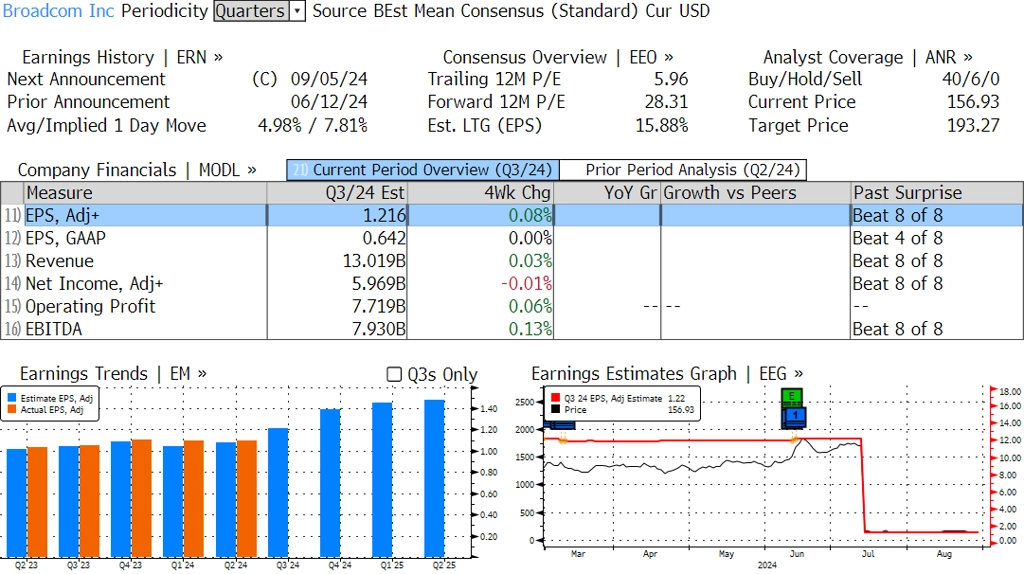Select the Operating Profit row
This screenshot has width=1024, height=574.
[512, 306]
